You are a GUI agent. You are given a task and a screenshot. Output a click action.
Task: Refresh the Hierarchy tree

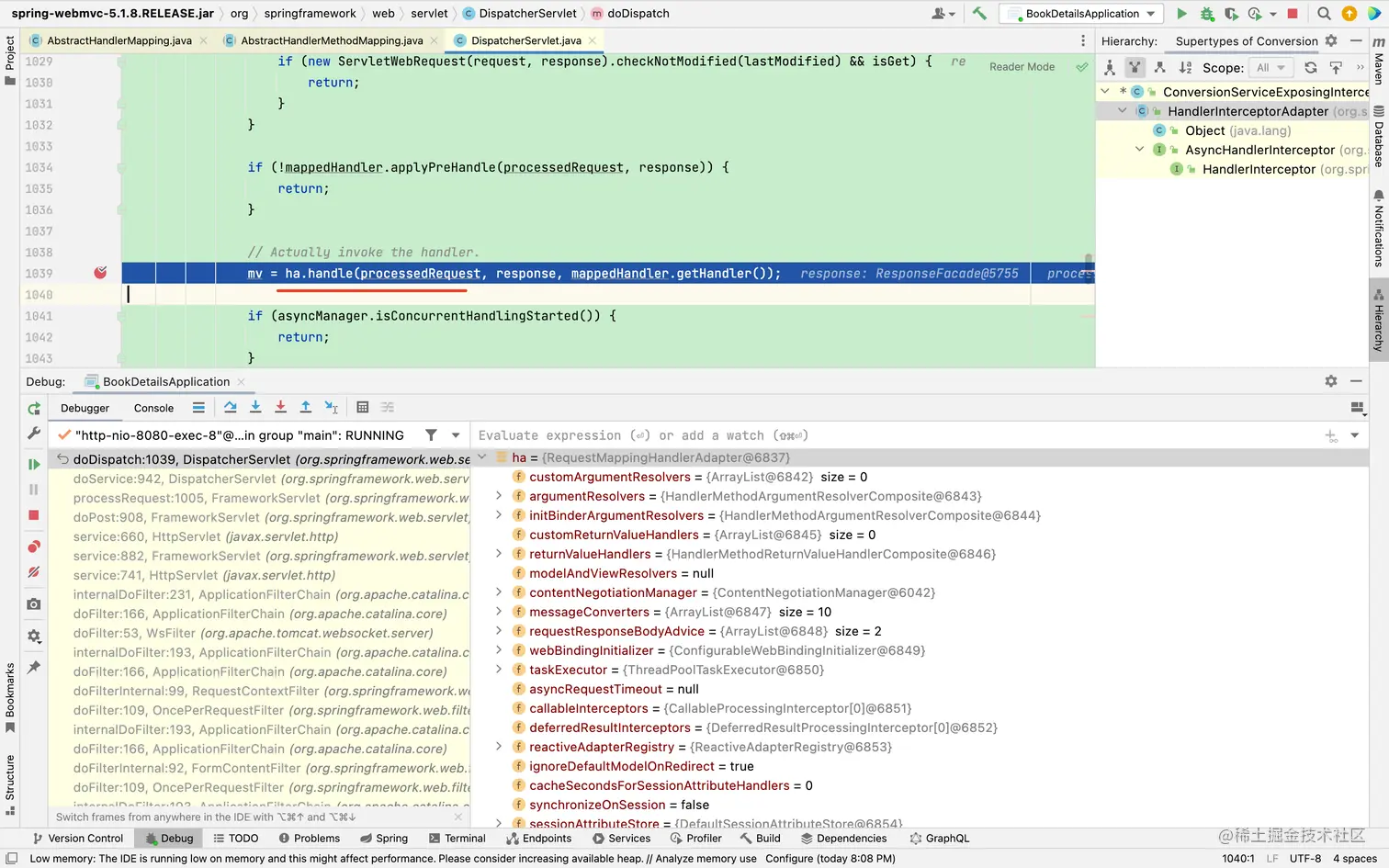[x=1311, y=68]
